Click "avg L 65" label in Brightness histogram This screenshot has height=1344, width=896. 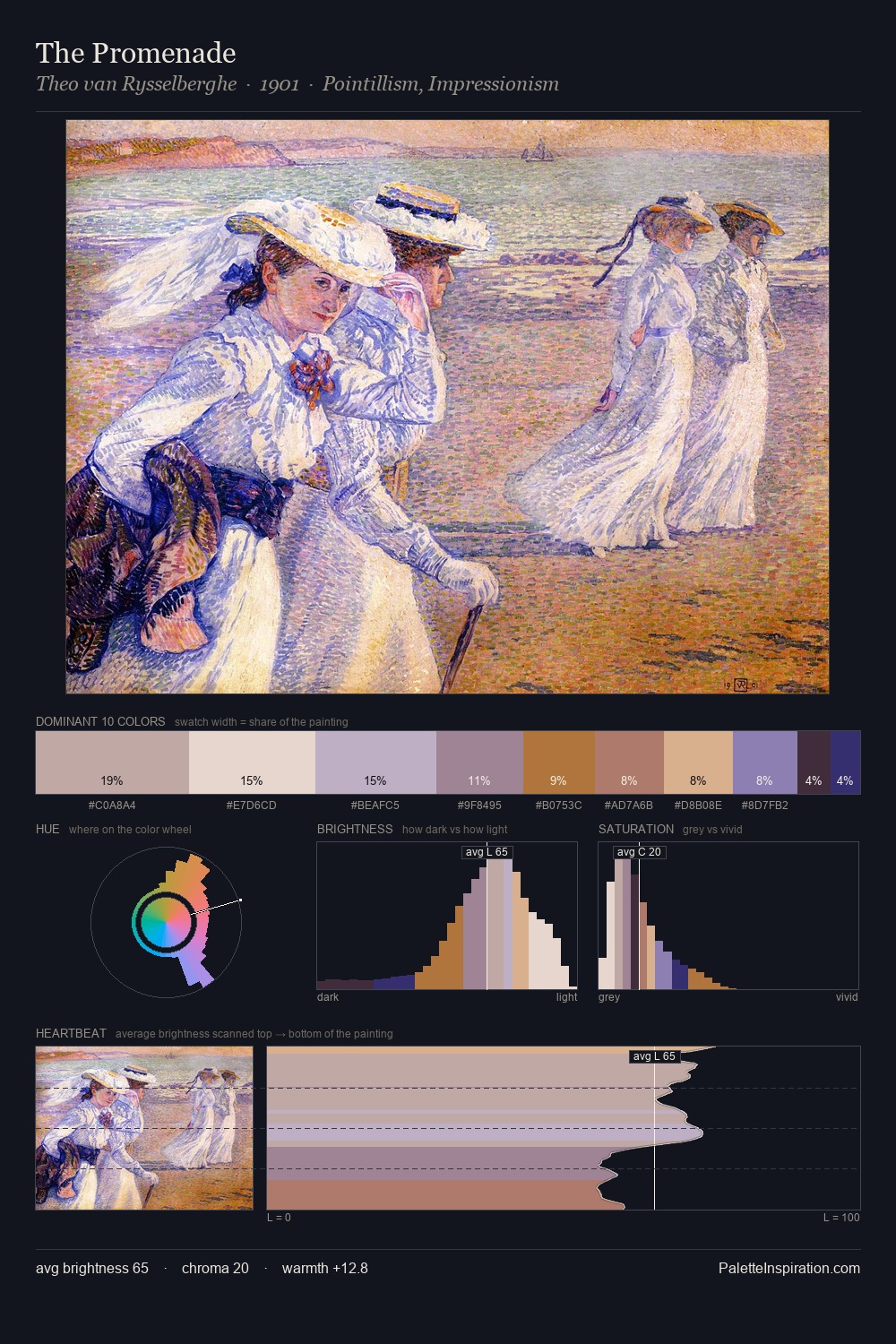pyautogui.click(x=487, y=852)
